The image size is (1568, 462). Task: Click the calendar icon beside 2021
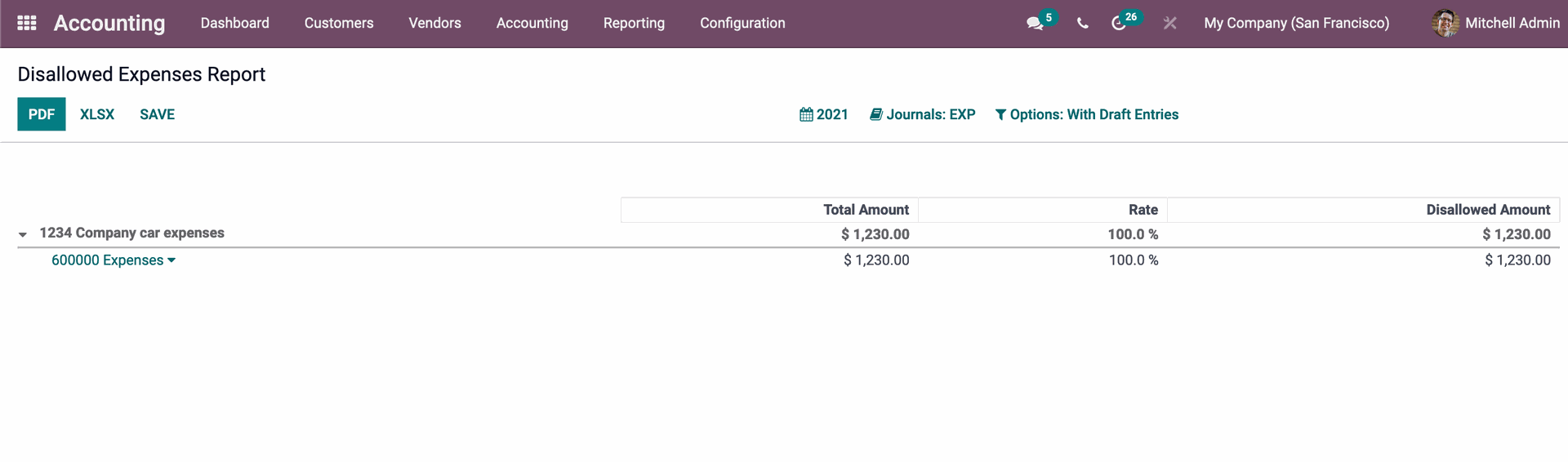pyautogui.click(x=806, y=114)
